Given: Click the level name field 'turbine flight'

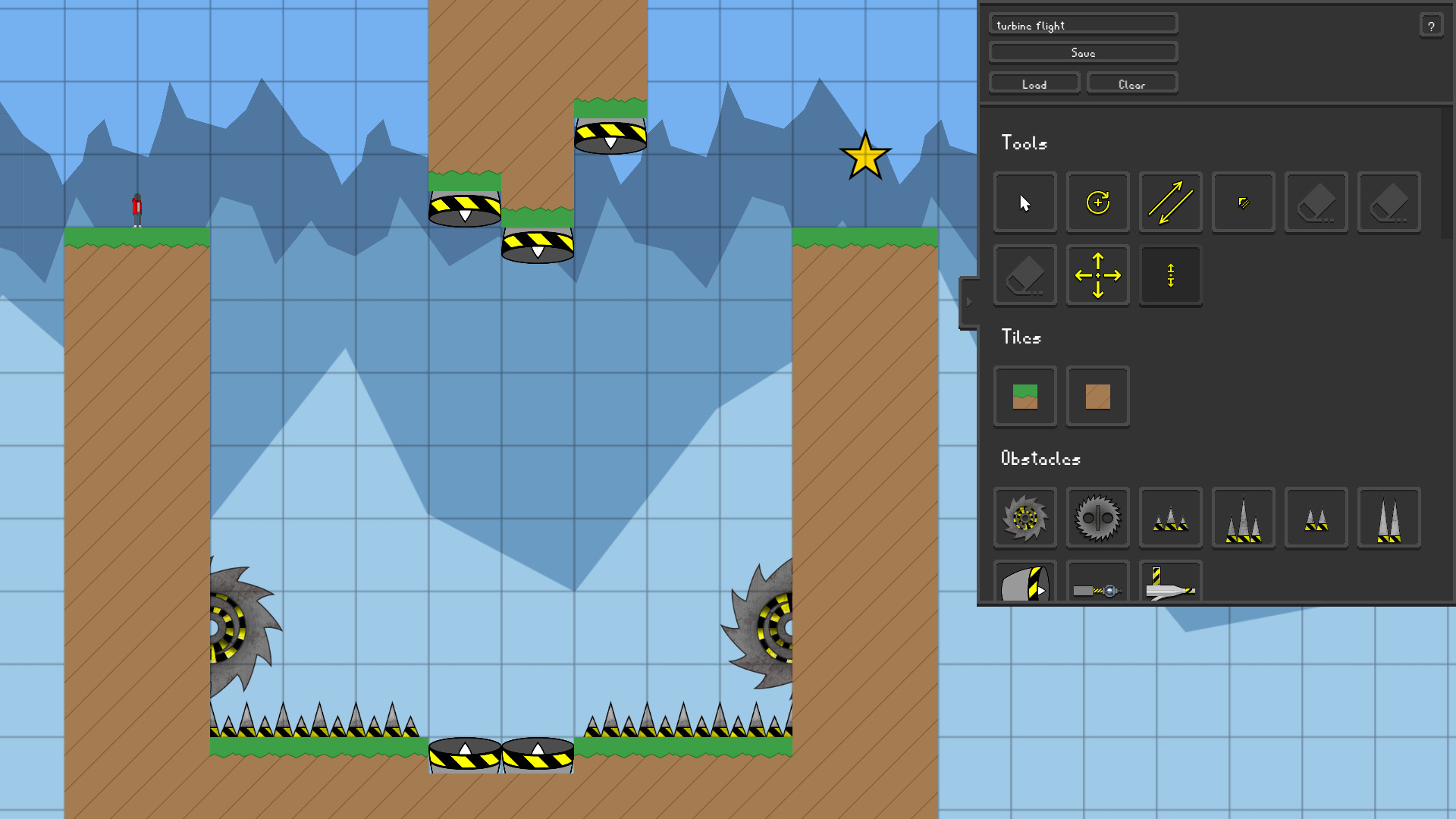Looking at the screenshot, I should pos(1083,25).
